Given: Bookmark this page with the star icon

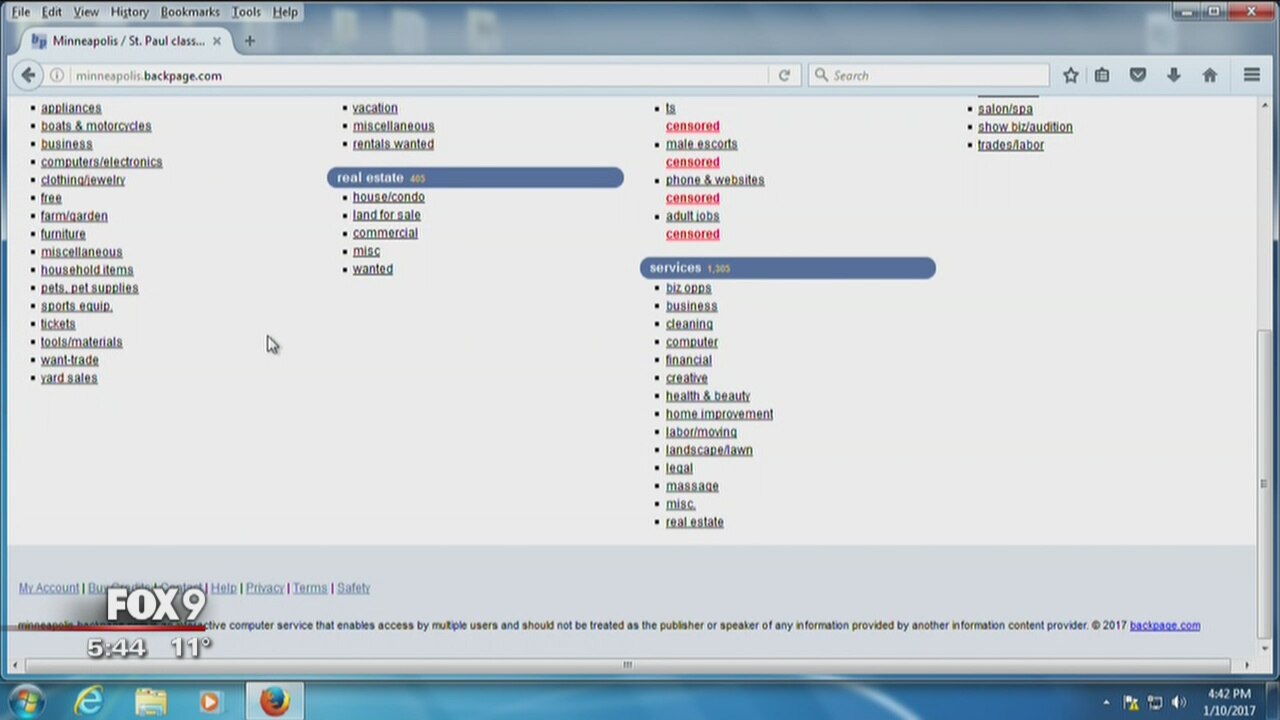Looking at the screenshot, I should pyautogui.click(x=1070, y=75).
